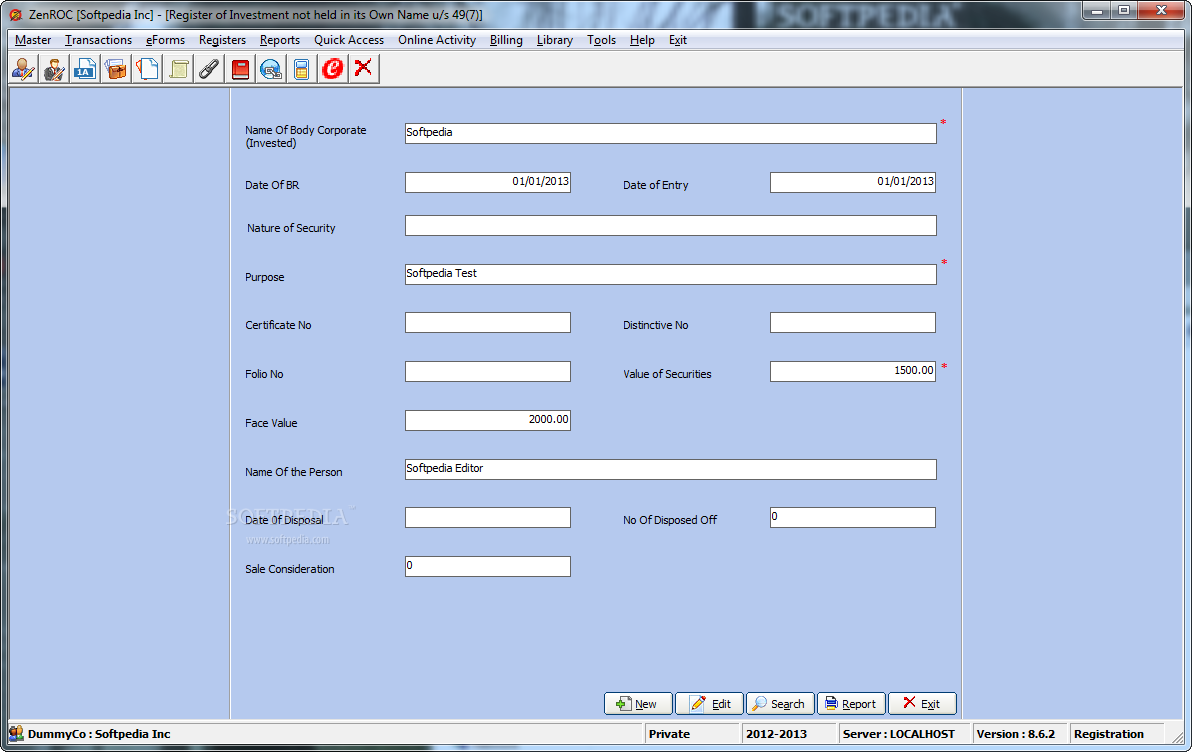Open the Registers menu
Screen dimensions: 1192x752
[222, 40]
